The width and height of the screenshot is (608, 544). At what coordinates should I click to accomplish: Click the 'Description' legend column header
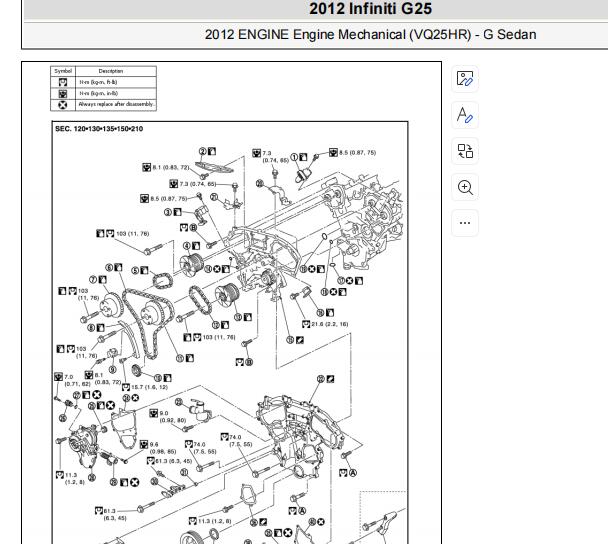click(x=111, y=71)
